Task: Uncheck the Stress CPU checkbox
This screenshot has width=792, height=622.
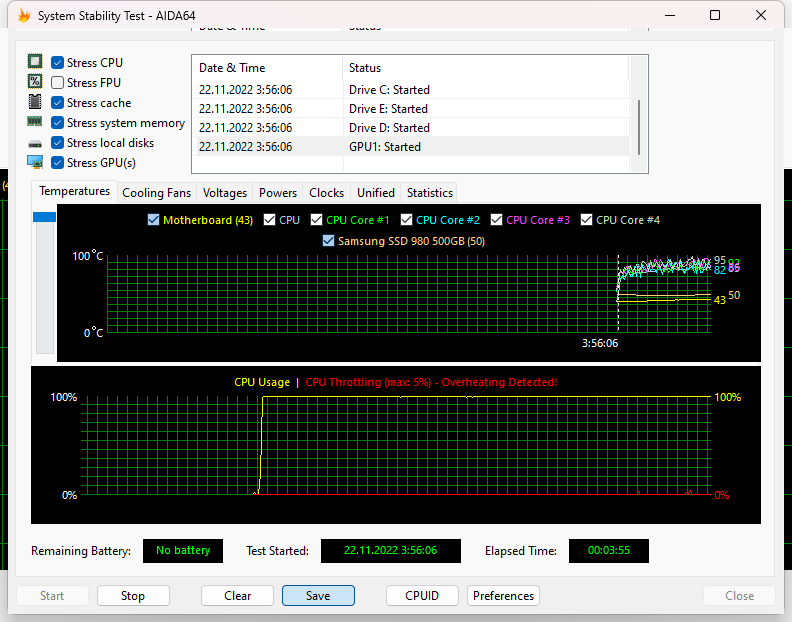Action: click(58, 63)
